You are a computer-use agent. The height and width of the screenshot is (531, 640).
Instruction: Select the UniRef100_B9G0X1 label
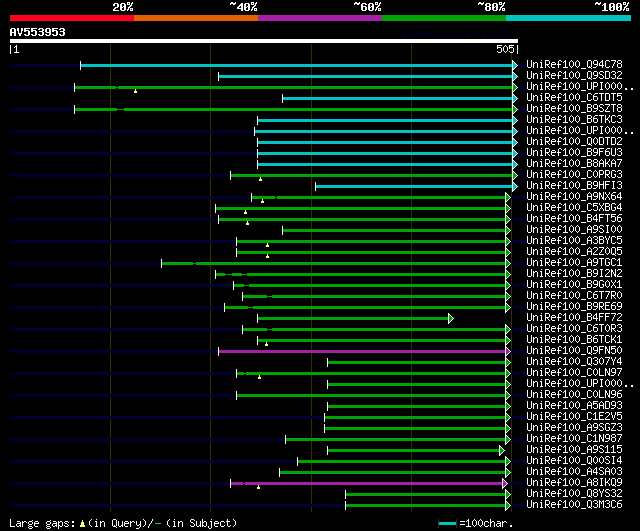574,285
